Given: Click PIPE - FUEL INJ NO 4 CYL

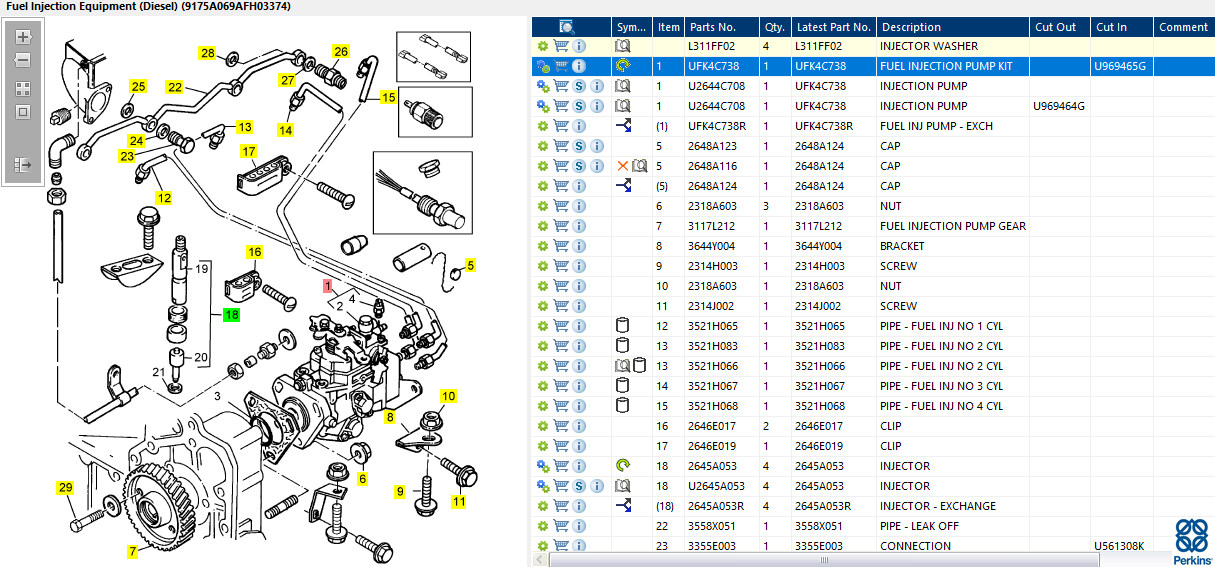Looking at the screenshot, I should pyautogui.click(x=941, y=406).
